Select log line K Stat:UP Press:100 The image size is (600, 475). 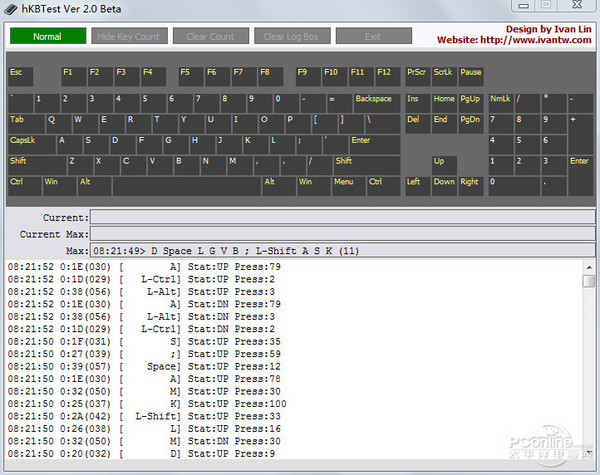(147, 404)
